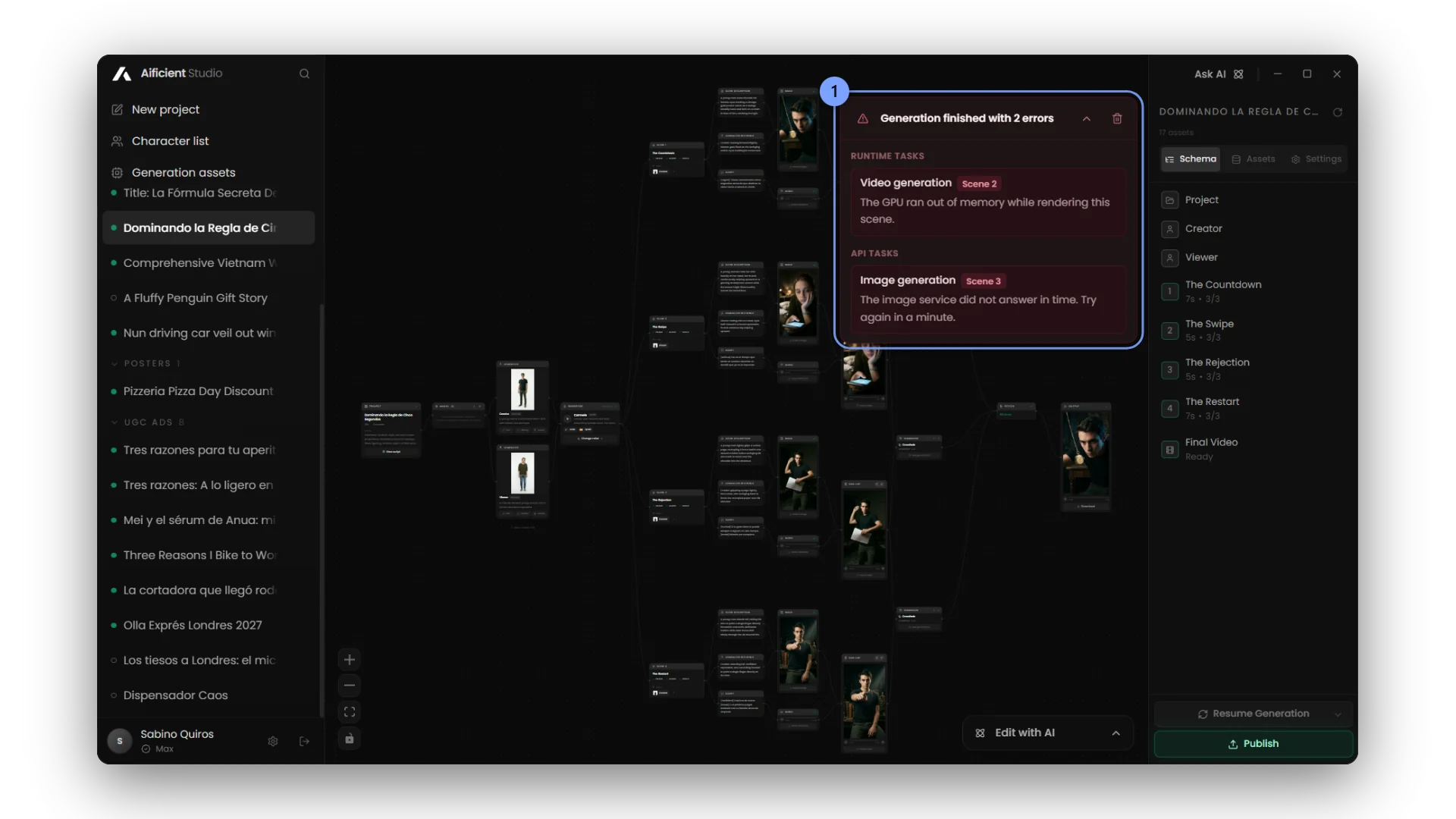1456x819 pixels.
Task: Click the logout icon beside Sabino Quiros
Action: tap(304, 742)
